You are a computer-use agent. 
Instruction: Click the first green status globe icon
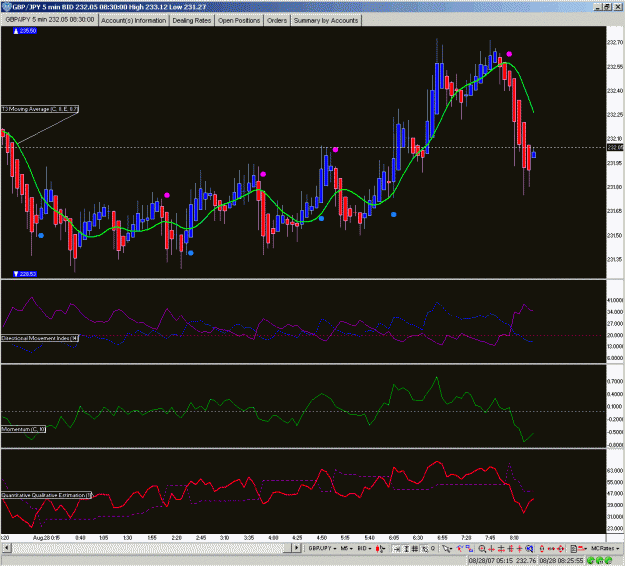(591, 560)
